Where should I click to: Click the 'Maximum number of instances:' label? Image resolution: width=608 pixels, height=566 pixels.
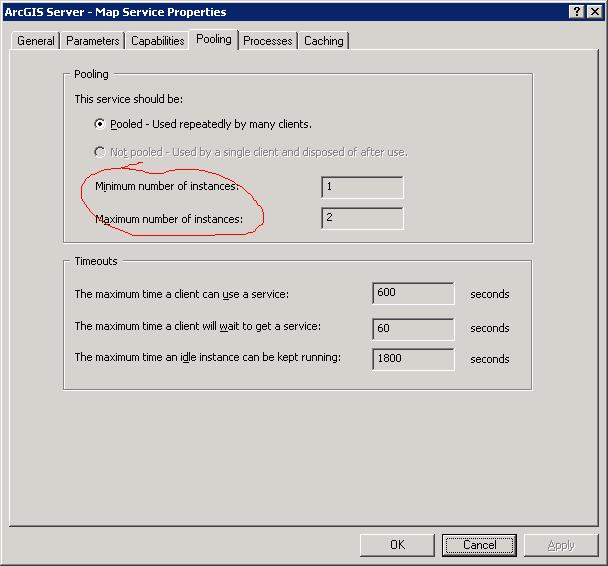click(169, 219)
